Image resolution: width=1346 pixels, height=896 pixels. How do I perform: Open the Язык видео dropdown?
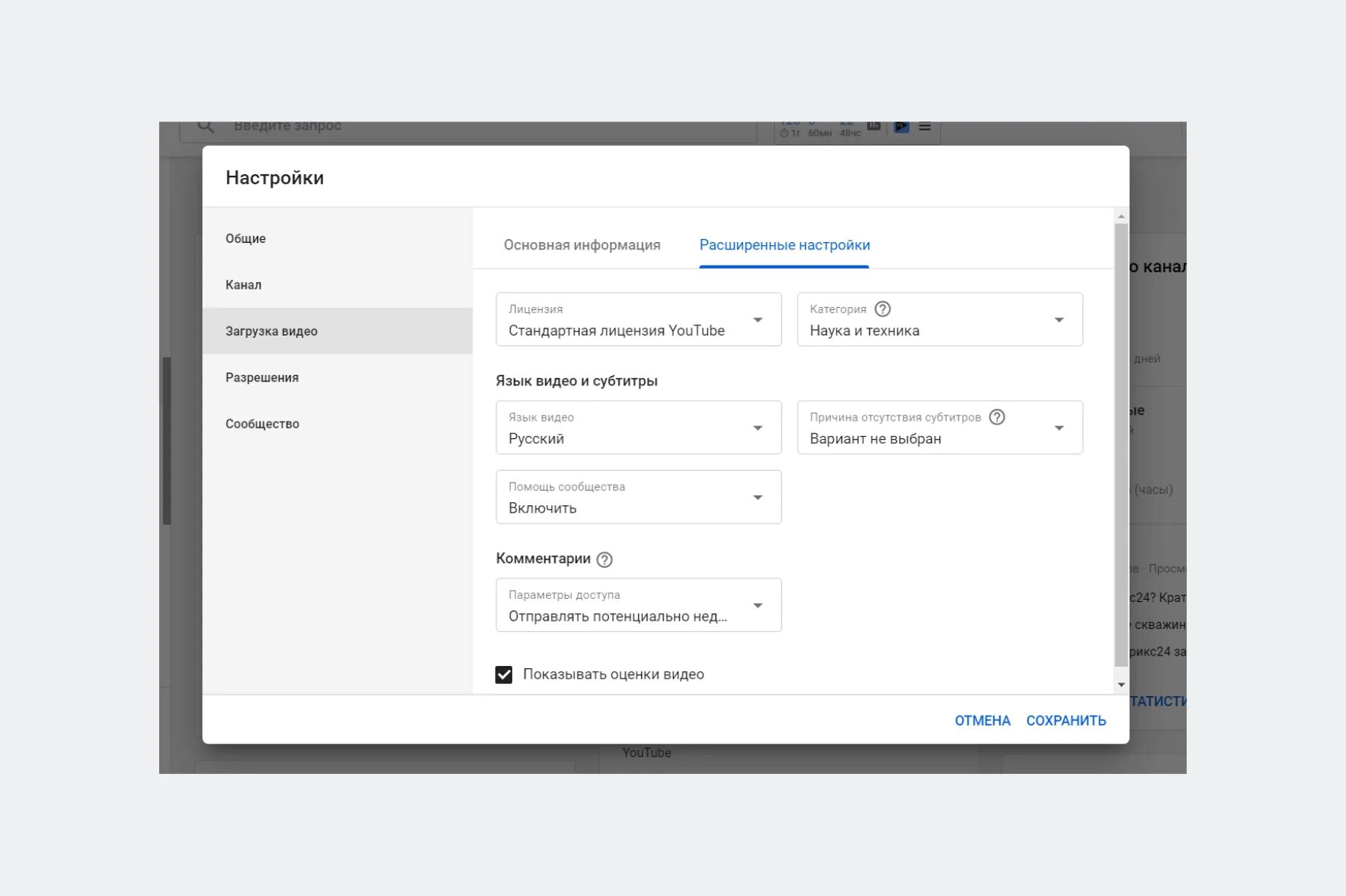(x=638, y=428)
